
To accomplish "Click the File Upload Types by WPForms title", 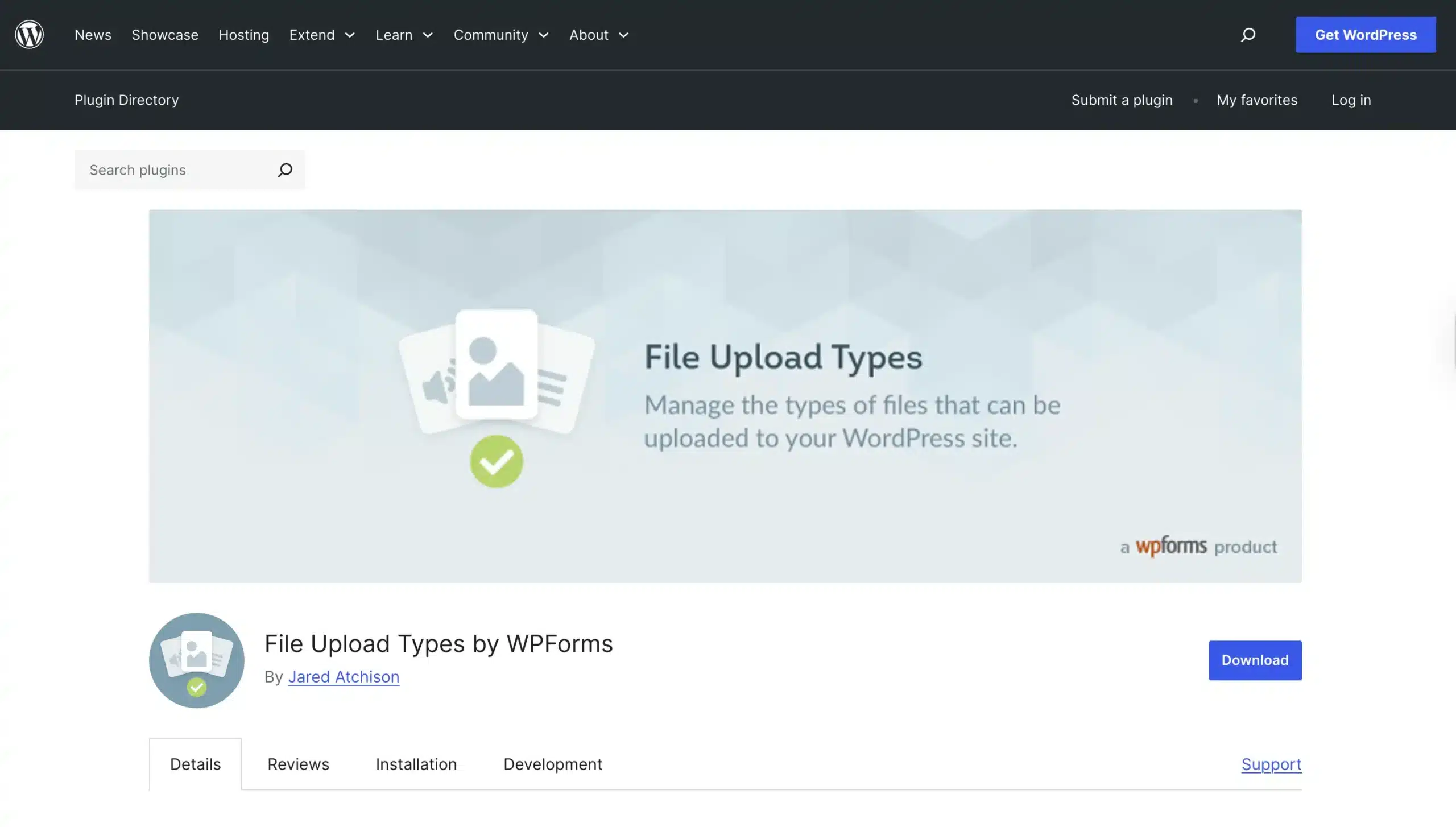I will pyautogui.click(x=439, y=643).
